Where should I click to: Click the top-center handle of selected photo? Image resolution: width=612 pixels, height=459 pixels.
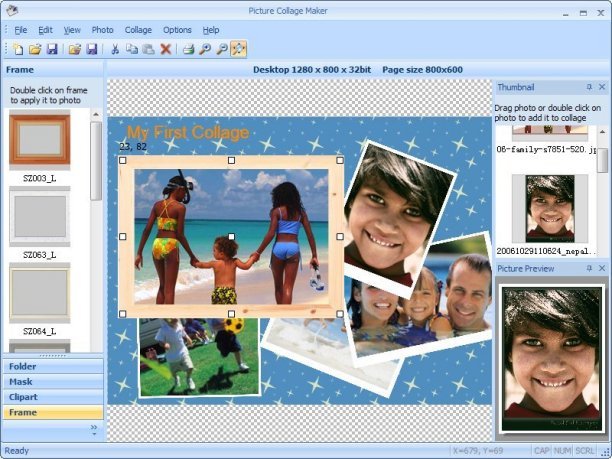(231, 160)
